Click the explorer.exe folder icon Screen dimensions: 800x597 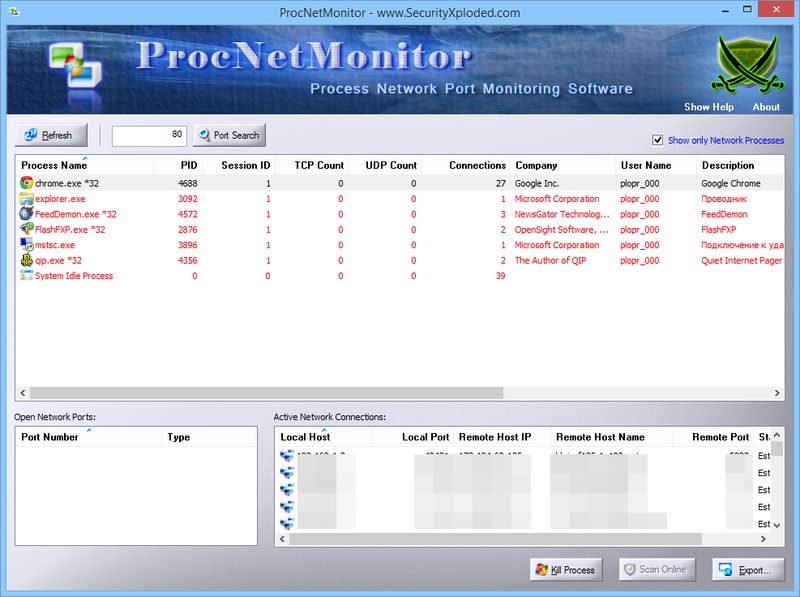(x=27, y=198)
